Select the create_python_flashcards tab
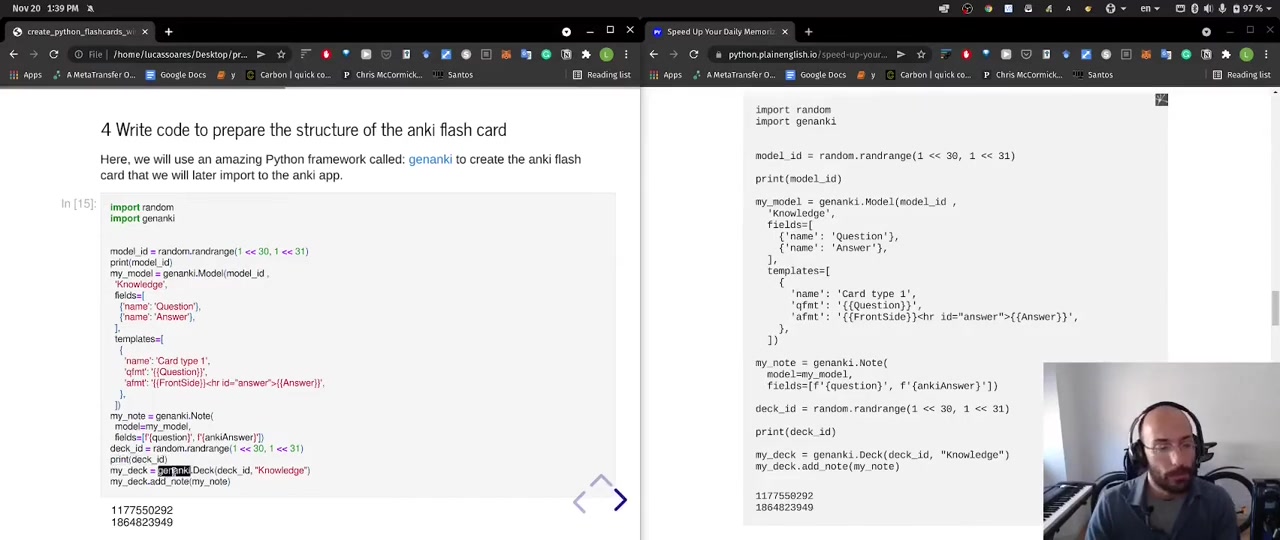 tap(80, 31)
